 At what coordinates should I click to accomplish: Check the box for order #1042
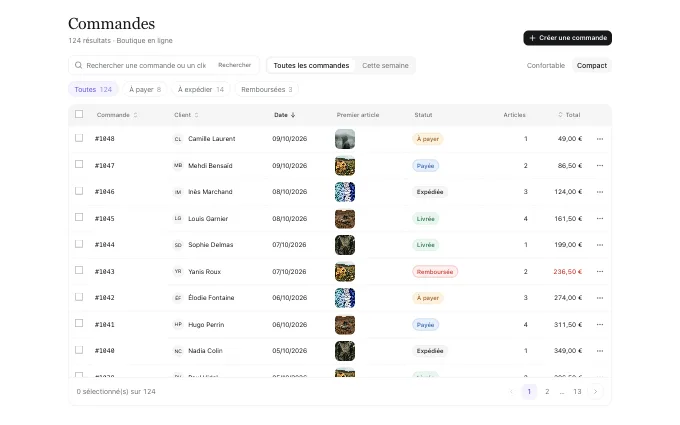coord(79,297)
